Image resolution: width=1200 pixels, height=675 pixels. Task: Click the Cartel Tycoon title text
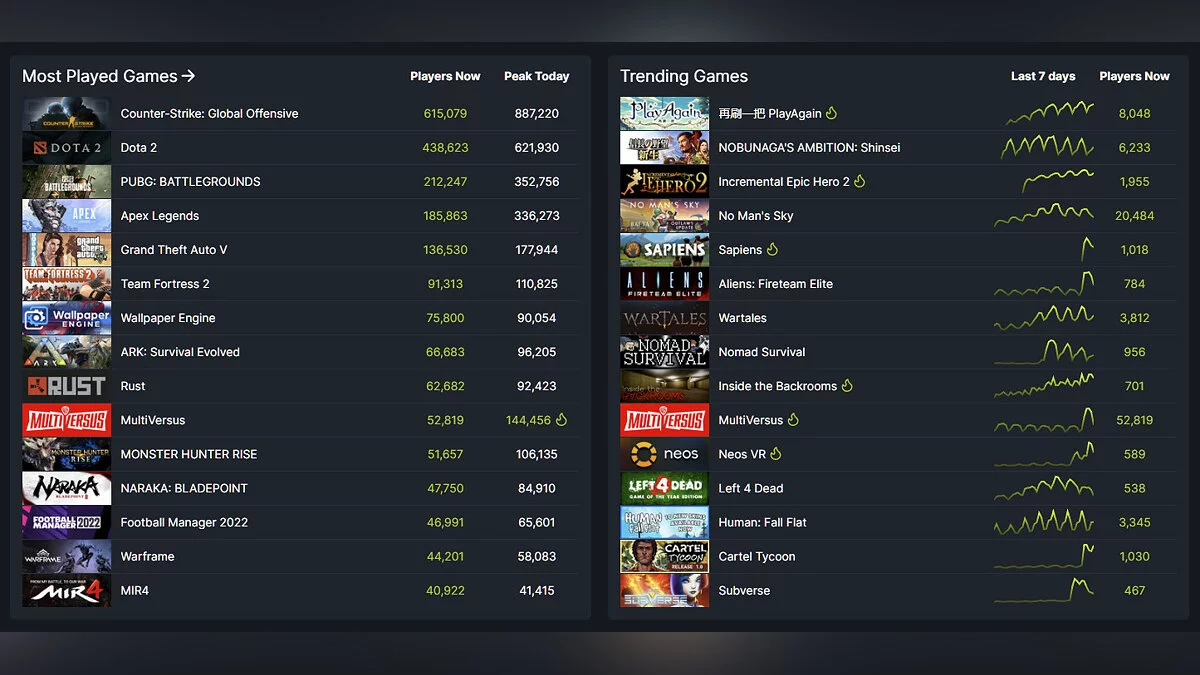(757, 556)
